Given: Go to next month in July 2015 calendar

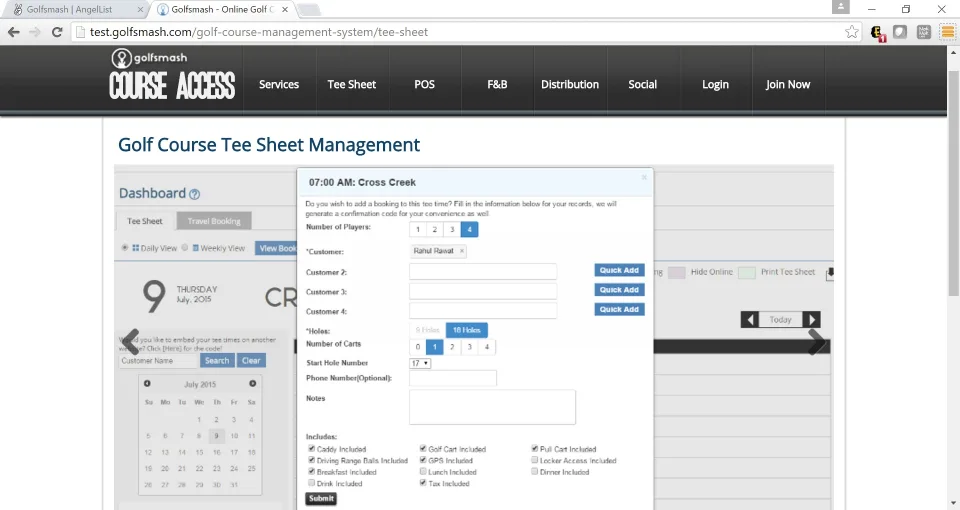Looking at the screenshot, I should point(252,384).
